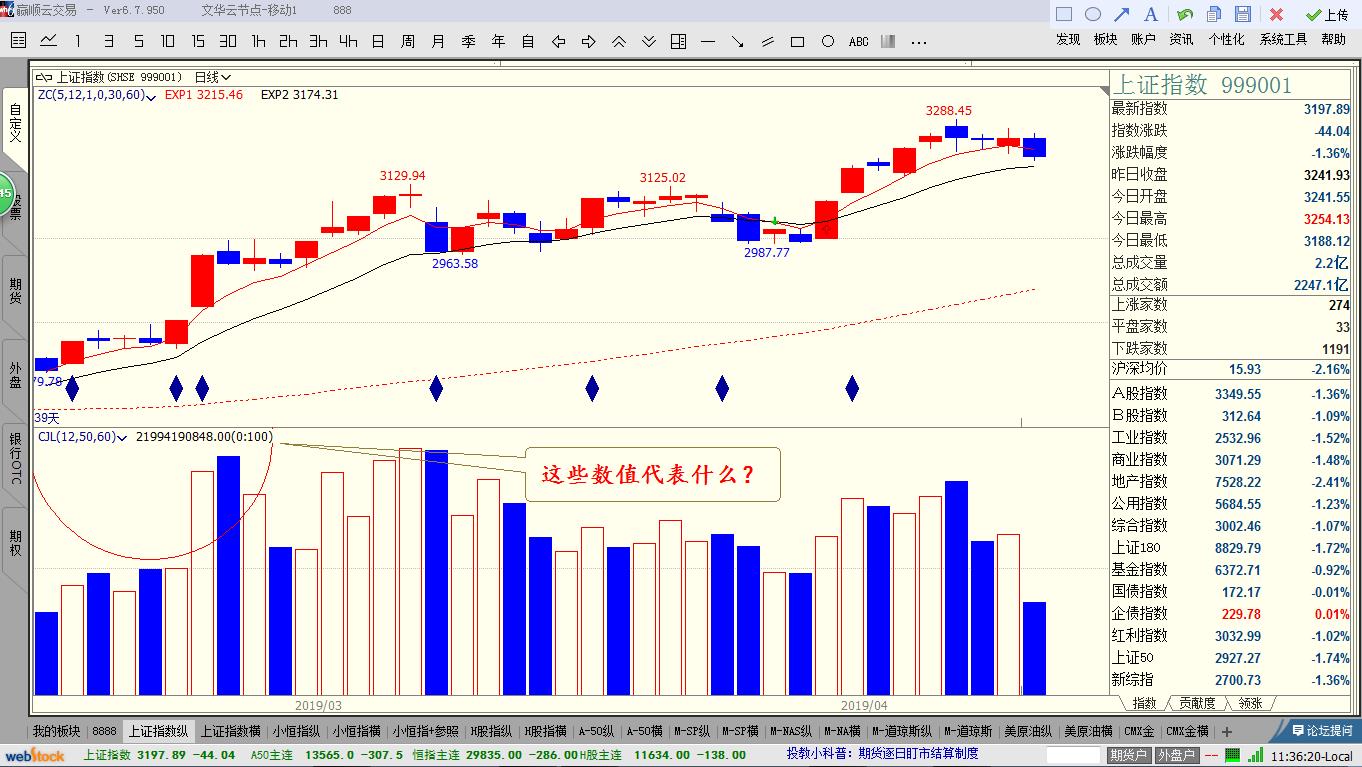Switch to the 贡献度 tab
The height and width of the screenshot is (767, 1362).
(1196, 703)
